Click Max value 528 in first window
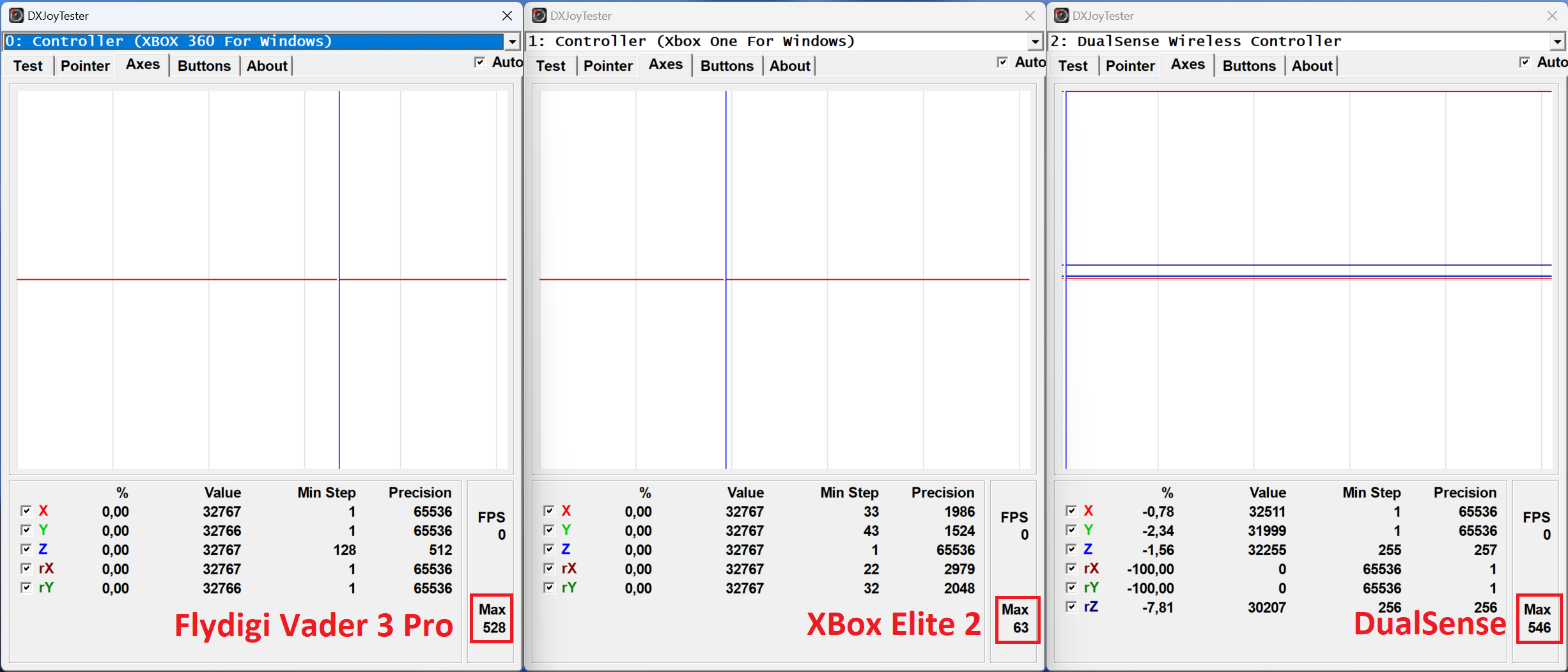Viewport: 1568px width, 672px height. pyautogui.click(x=494, y=627)
